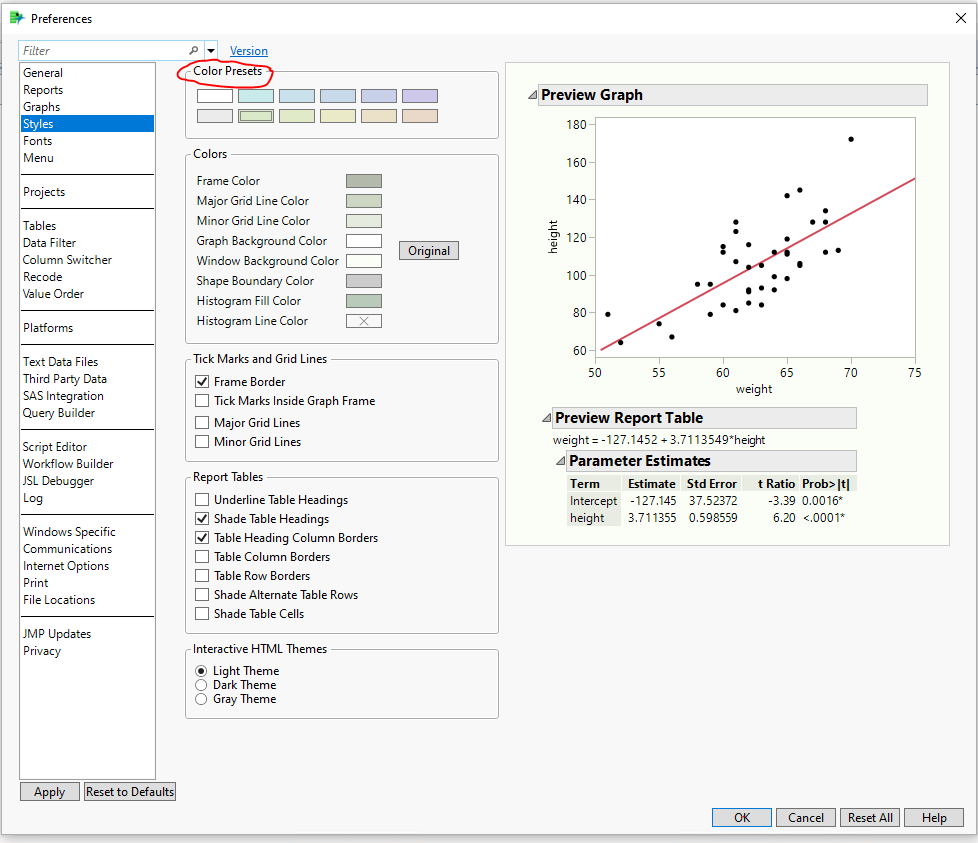Click the JMP logo in the title bar

[16, 18]
